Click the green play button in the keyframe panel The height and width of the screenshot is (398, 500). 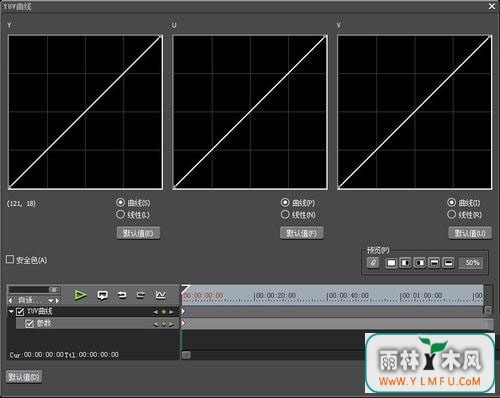(80, 295)
